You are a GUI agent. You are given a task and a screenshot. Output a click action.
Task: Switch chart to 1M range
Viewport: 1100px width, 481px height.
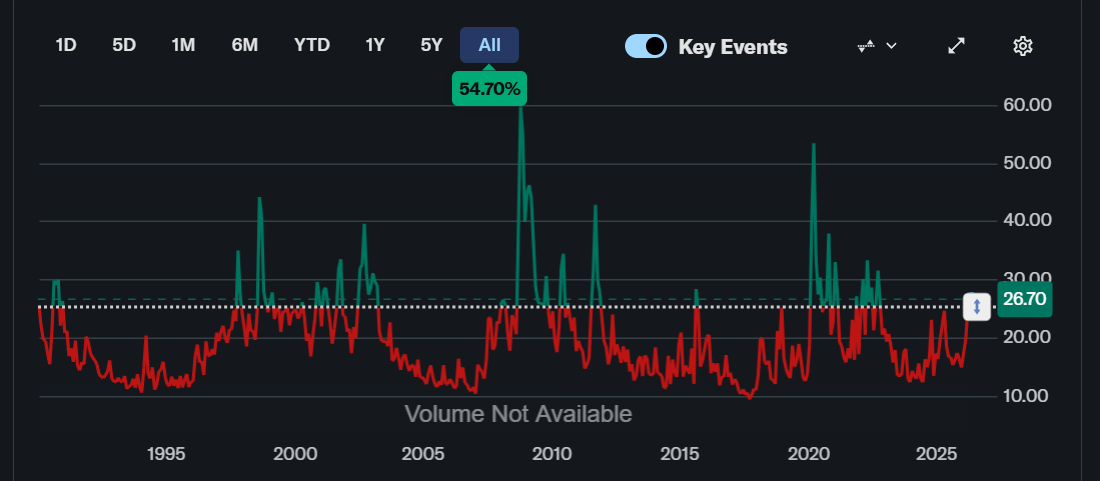[x=183, y=46]
